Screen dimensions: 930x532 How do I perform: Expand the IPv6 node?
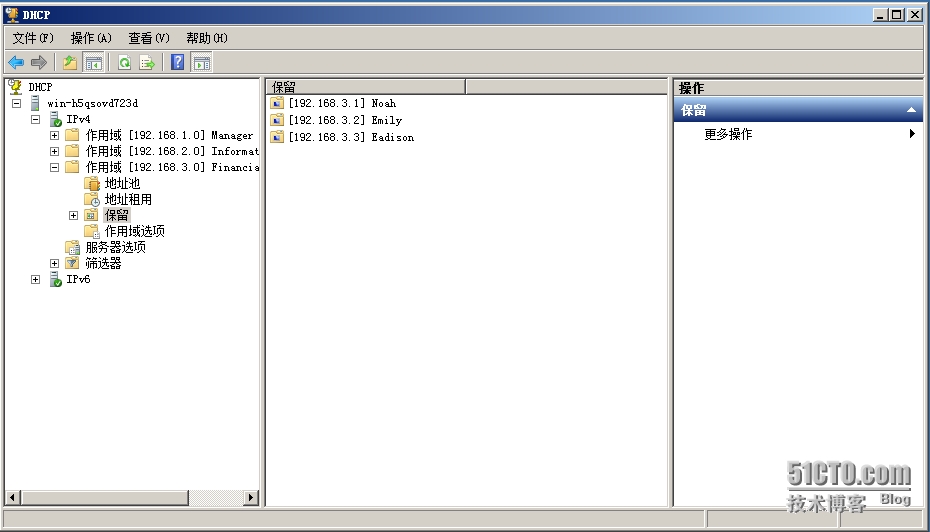tap(36, 279)
